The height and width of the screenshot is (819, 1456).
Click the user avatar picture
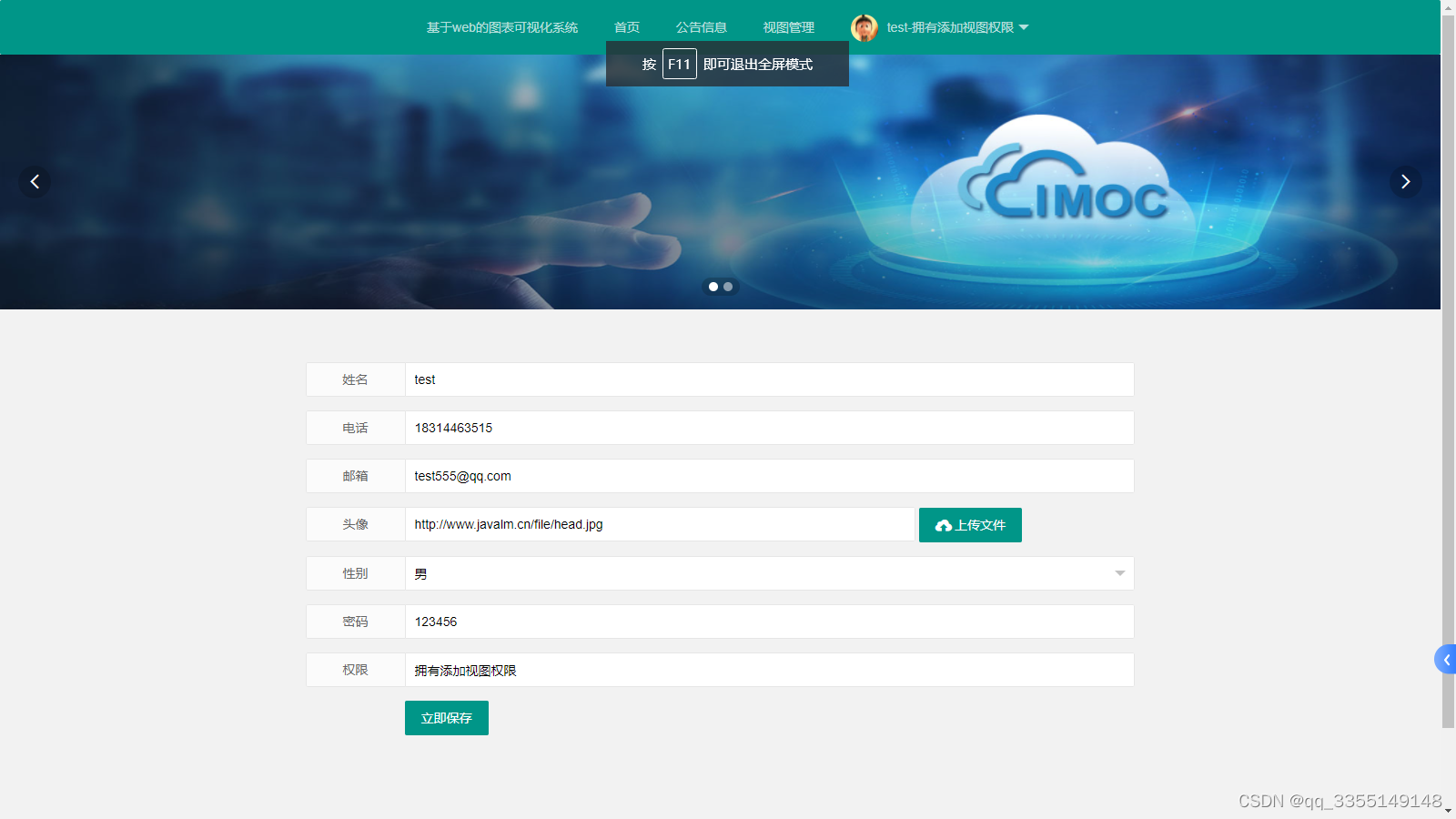pos(864,27)
